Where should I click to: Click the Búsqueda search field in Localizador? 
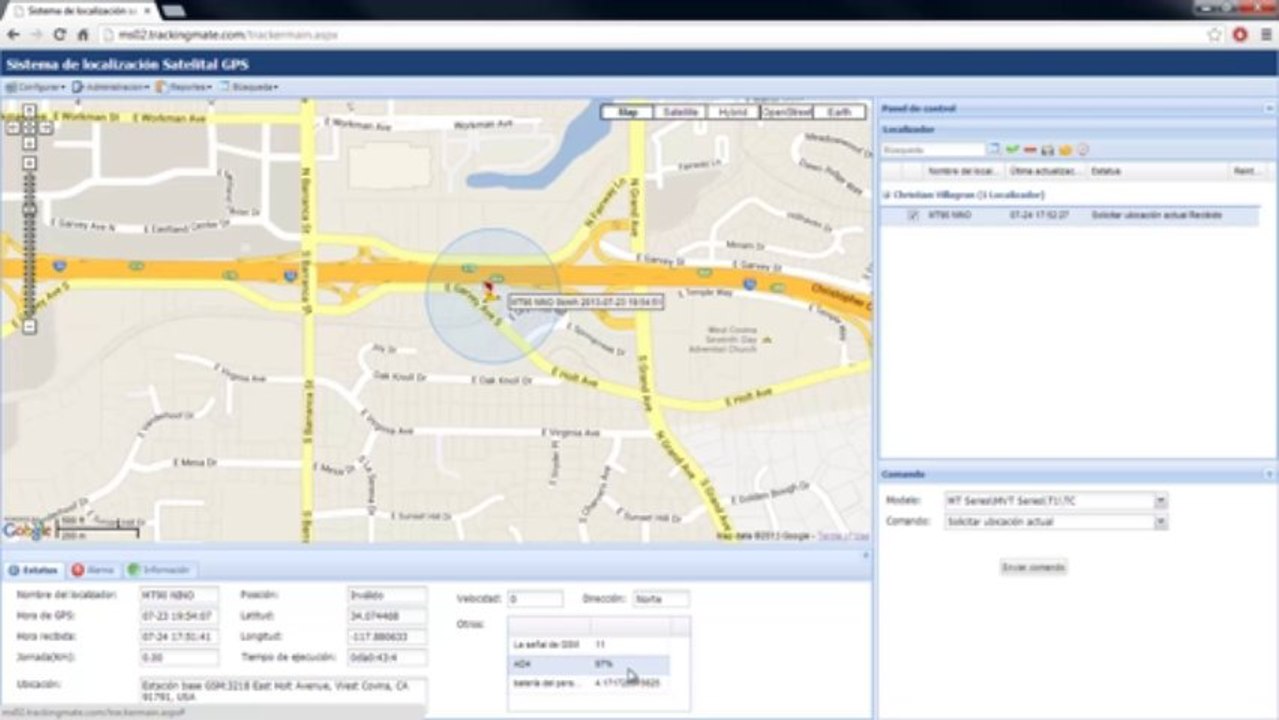933,150
